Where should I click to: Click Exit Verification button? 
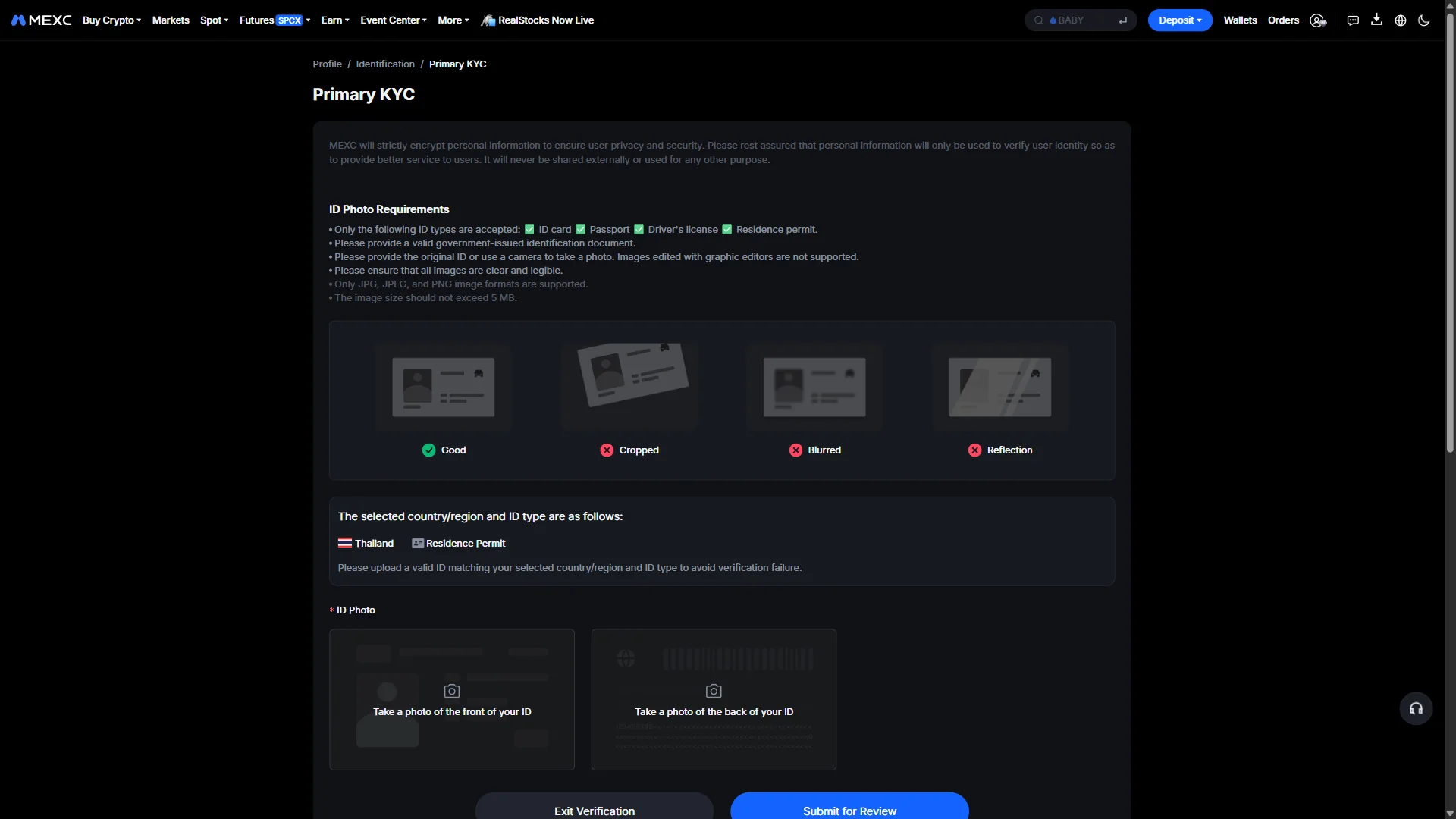[x=595, y=807]
